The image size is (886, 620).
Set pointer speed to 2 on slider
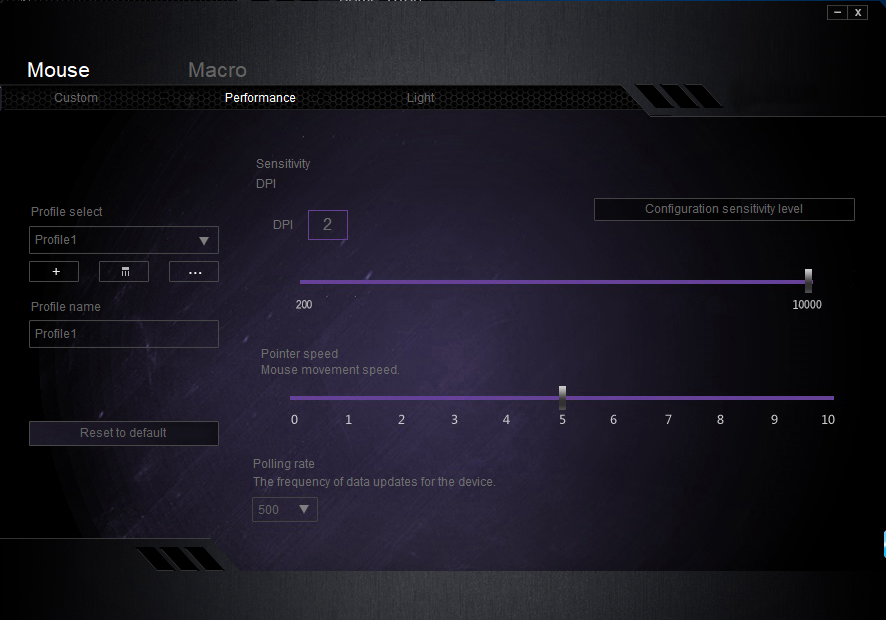(x=400, y=397)
